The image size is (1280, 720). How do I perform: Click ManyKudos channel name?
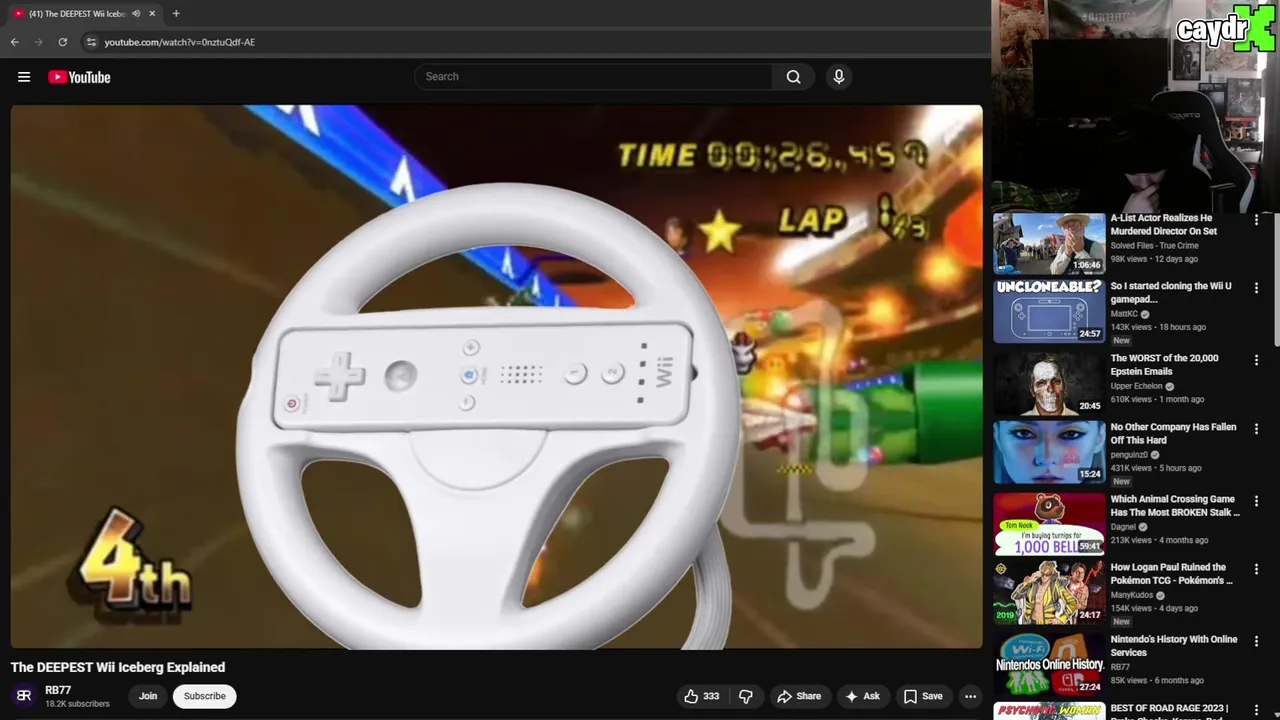pyautogui.click(x=1132, y=595)
